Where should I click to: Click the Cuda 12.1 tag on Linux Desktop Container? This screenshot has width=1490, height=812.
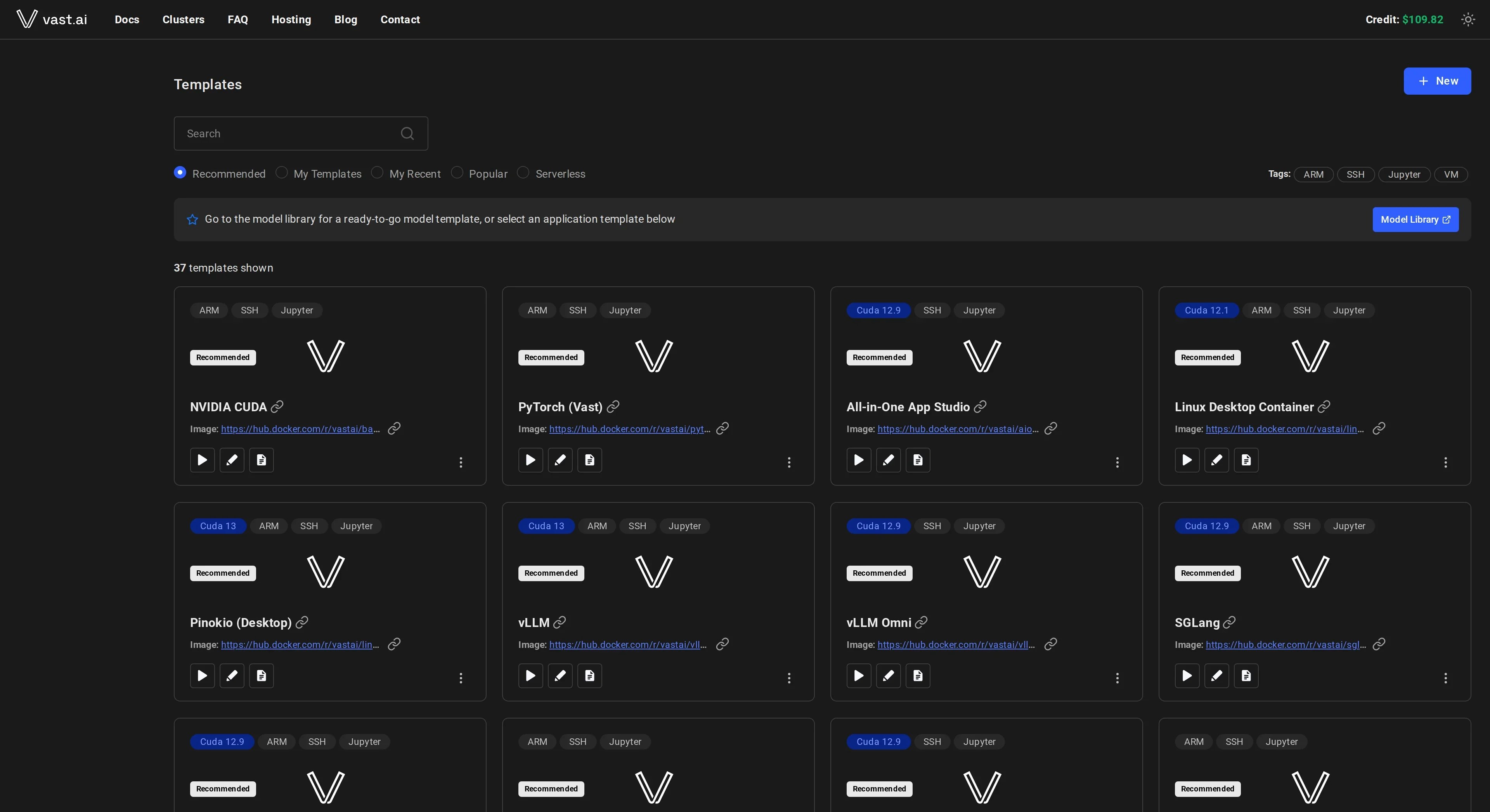pyautogui.click(x=1206, y=311)
